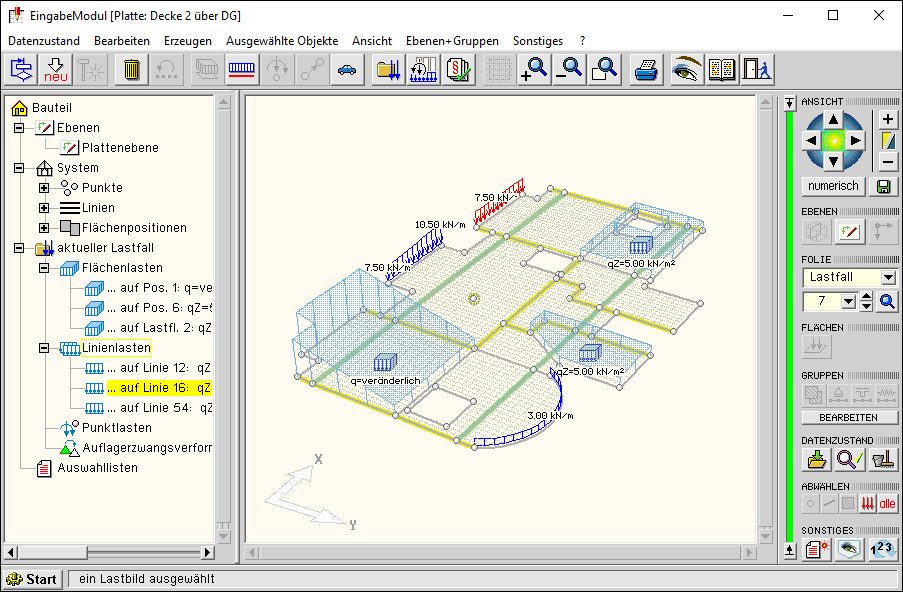The image size is (903, 592).
Task: Click the eye view settings icon
Action: coord(686,69)
